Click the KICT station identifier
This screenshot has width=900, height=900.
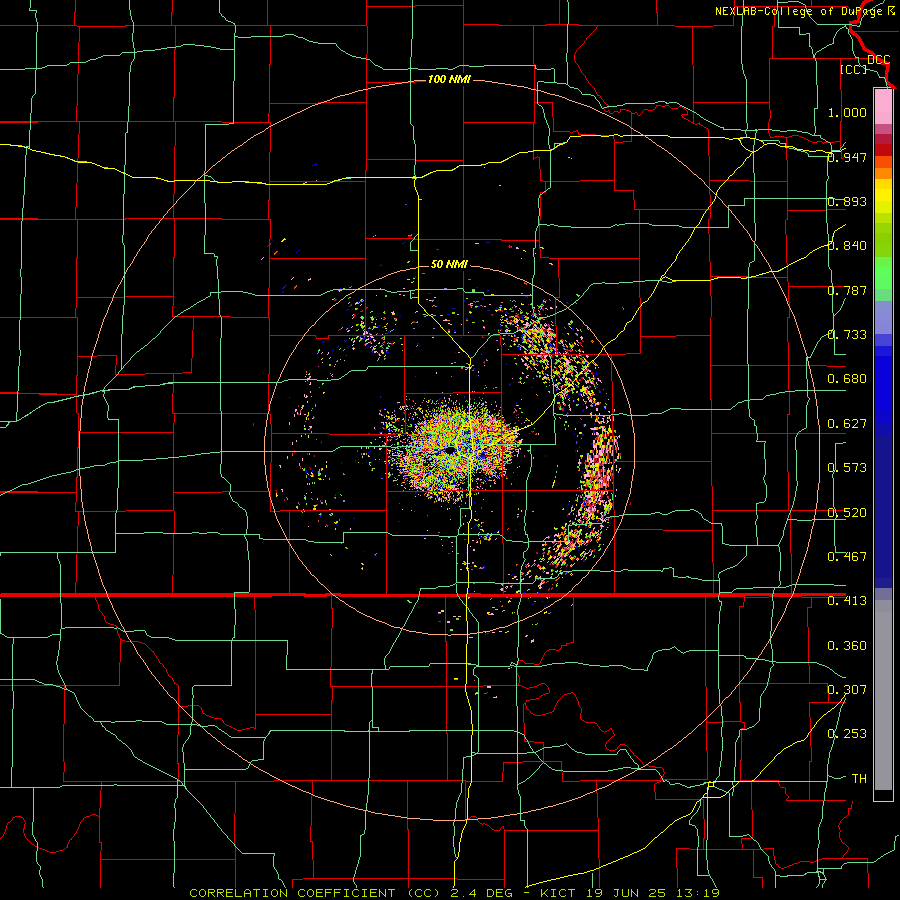(x=560, y=893)
